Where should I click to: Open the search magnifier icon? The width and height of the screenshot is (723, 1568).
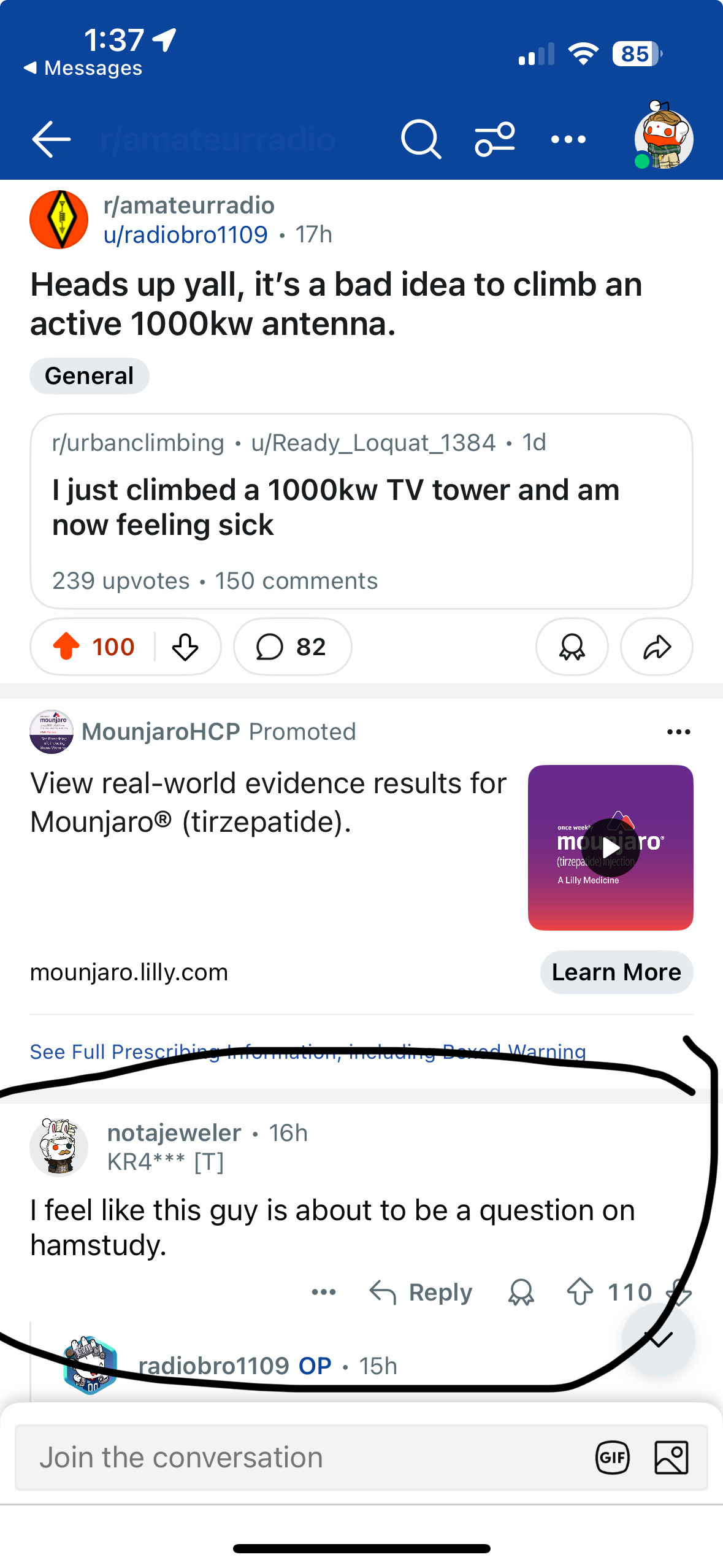(421, 139)
